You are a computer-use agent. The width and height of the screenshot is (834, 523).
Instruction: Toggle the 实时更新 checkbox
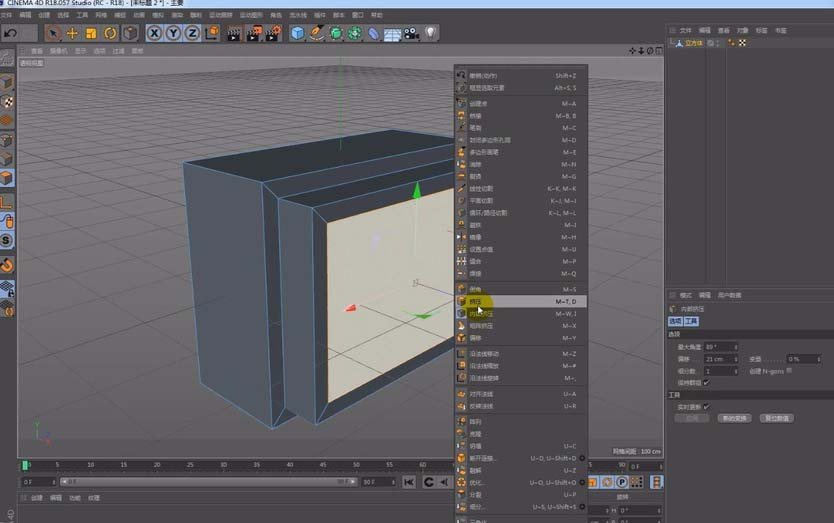(706, 406)
